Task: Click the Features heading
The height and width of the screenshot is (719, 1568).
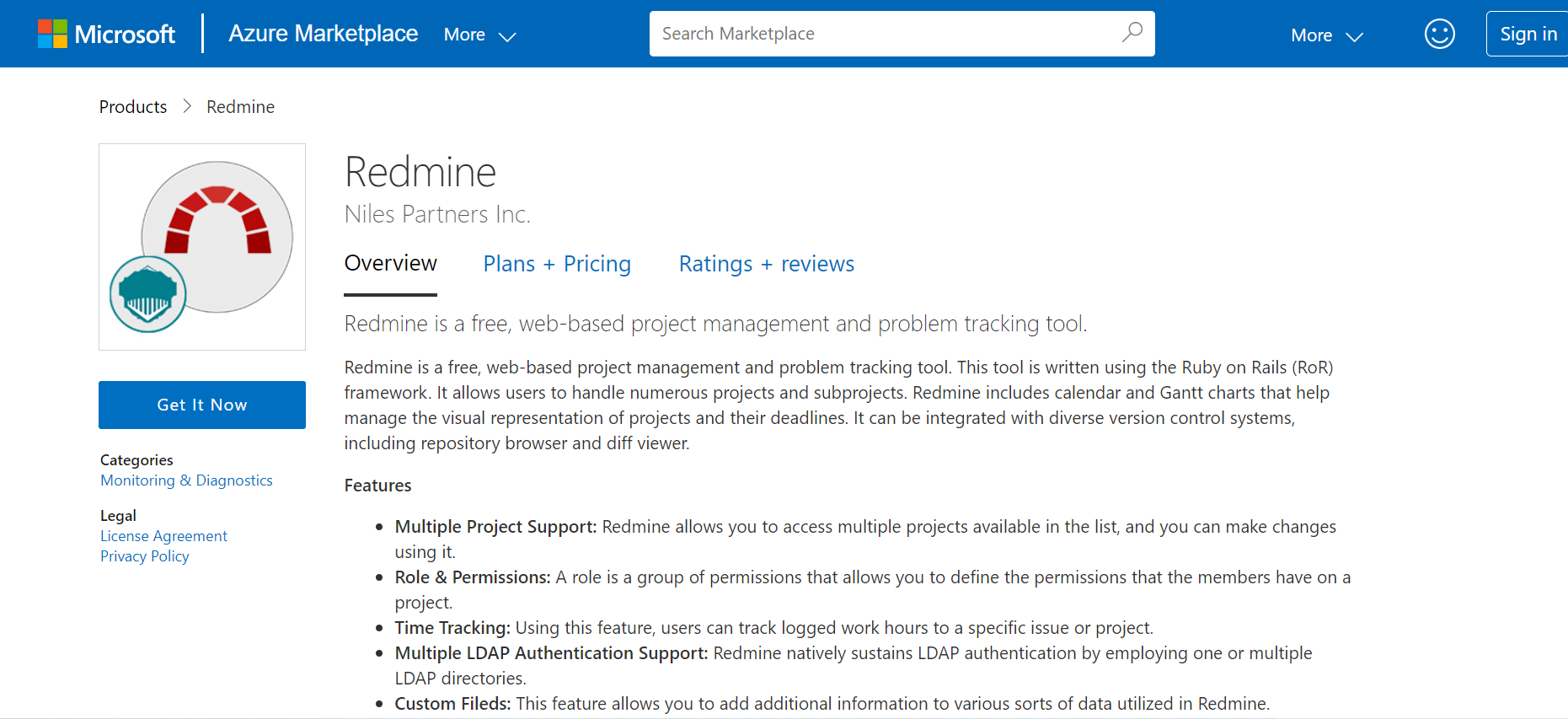Action: tap(377, 486)
